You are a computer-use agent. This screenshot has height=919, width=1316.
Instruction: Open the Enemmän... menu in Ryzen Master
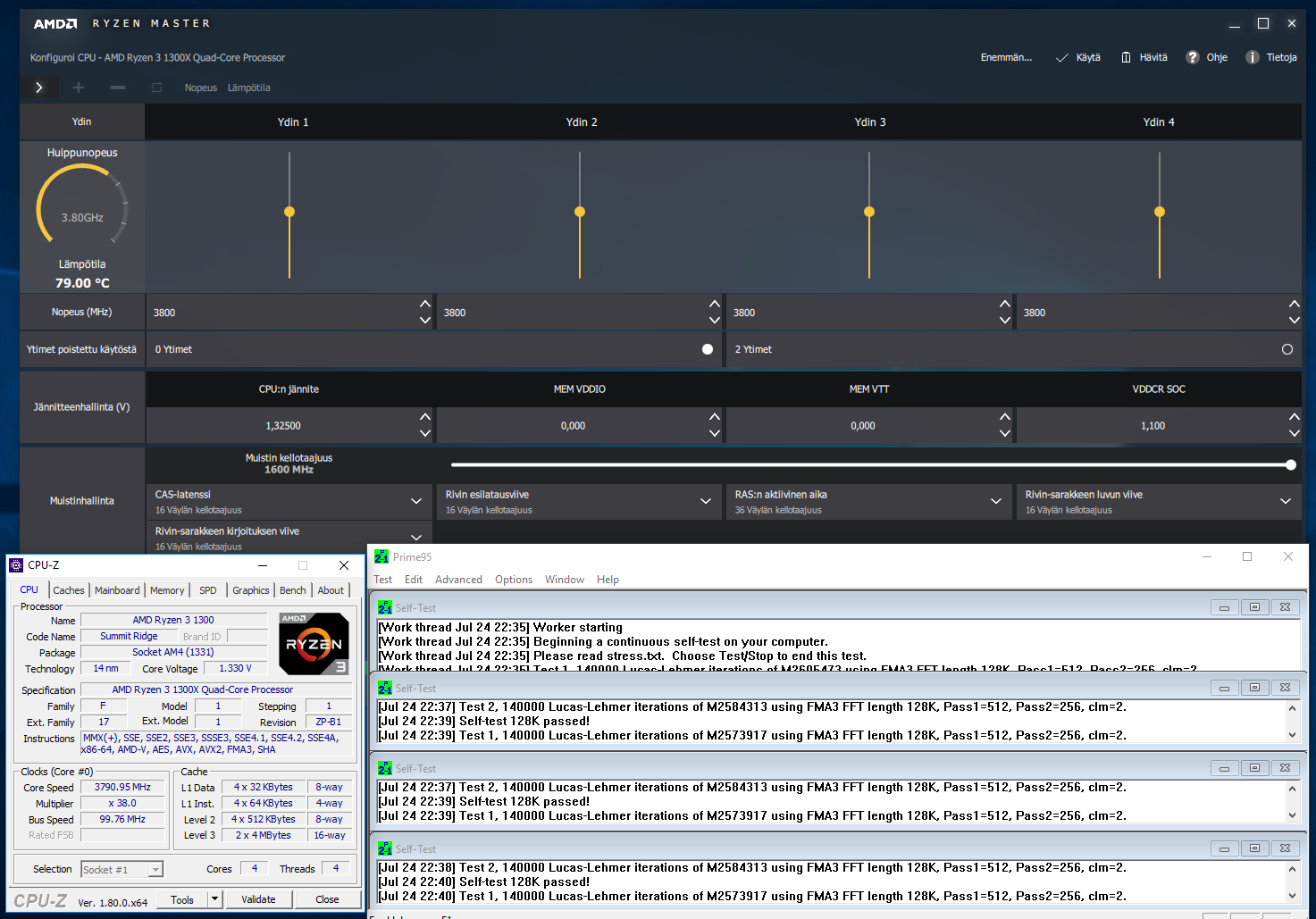click(1006, 57)
